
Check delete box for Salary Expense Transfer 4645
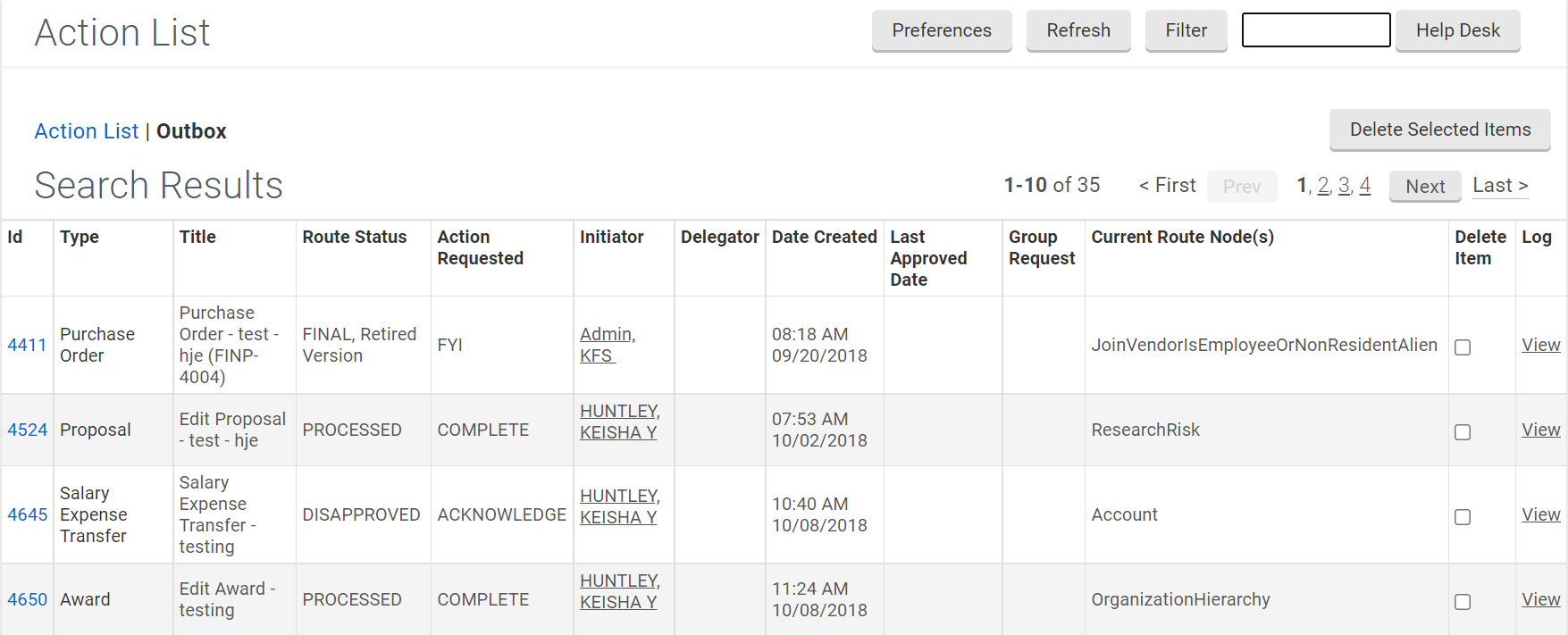pyautogui.click(x=1463, y=517)
